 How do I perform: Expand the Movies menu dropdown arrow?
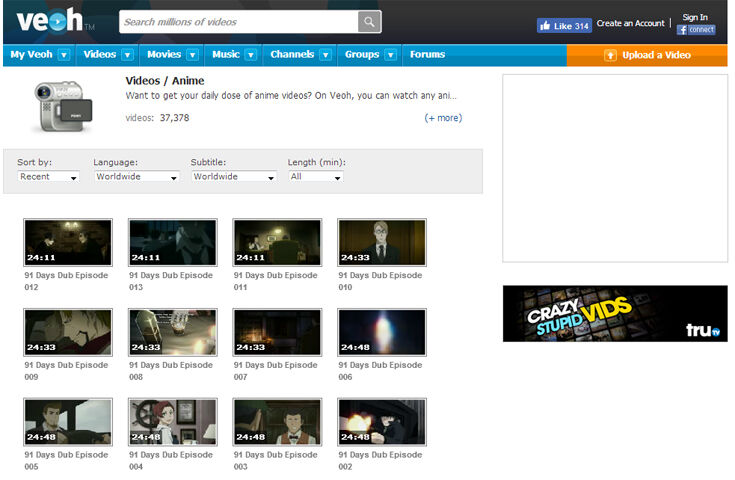[x=193, y=55]
